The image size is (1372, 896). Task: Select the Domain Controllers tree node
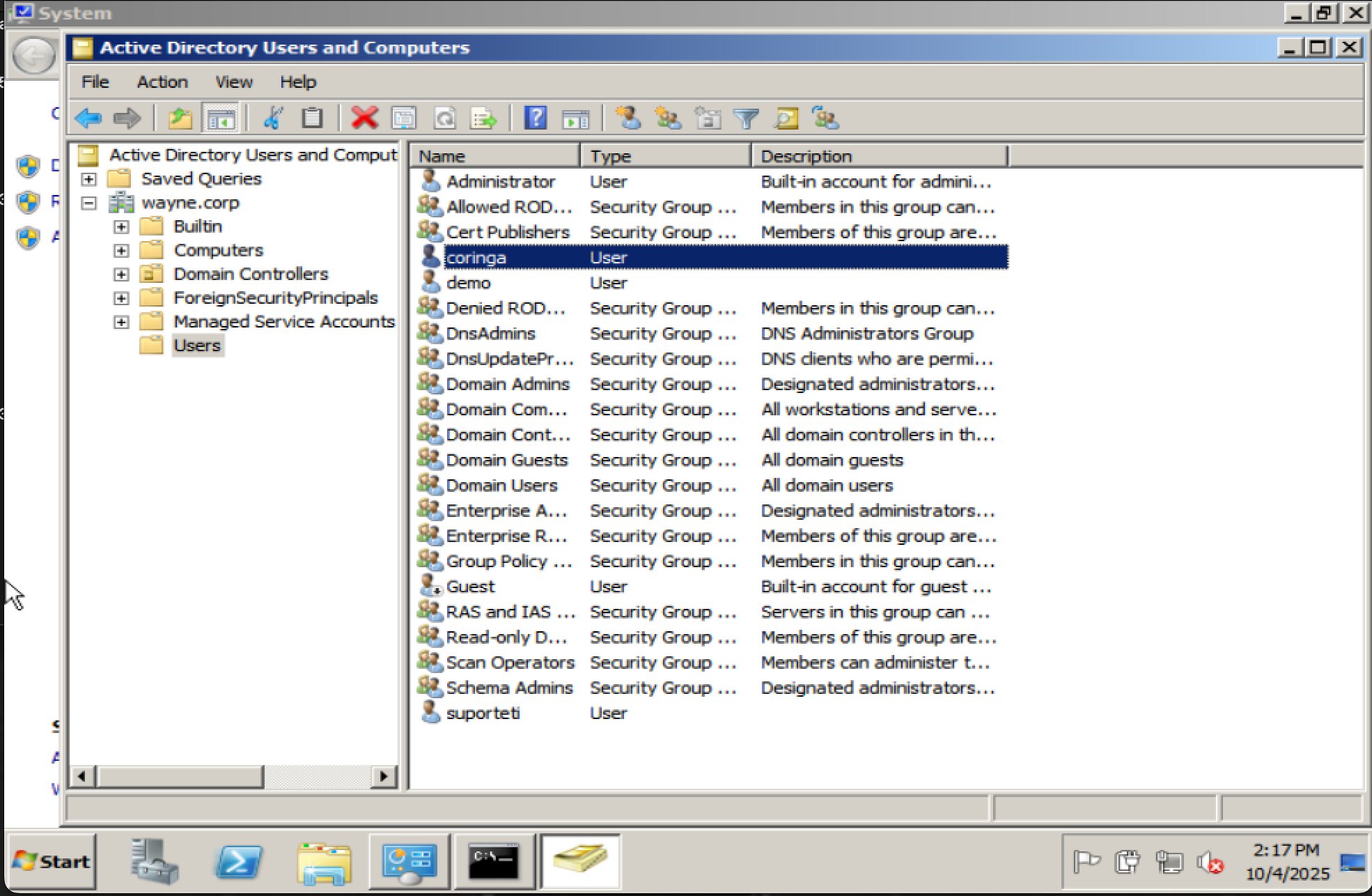(251, 274)
